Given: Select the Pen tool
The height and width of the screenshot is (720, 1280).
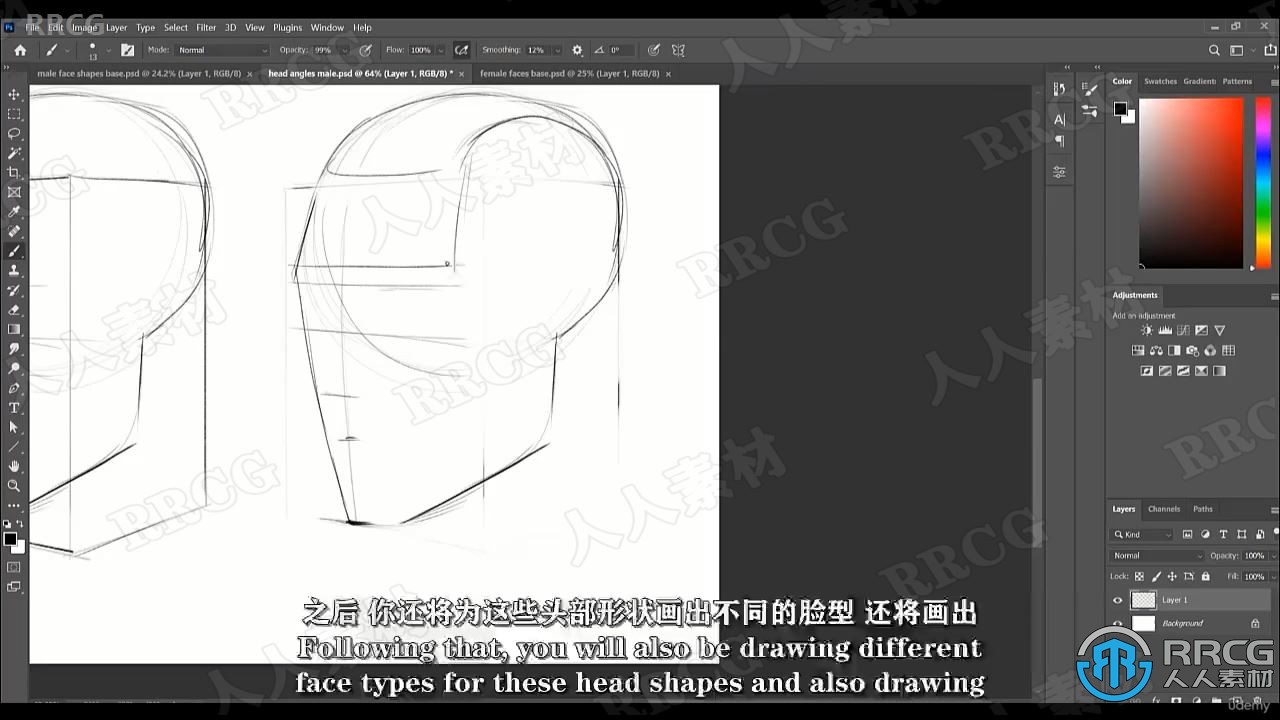Looking at the screenshot, I should coord(14,388).
